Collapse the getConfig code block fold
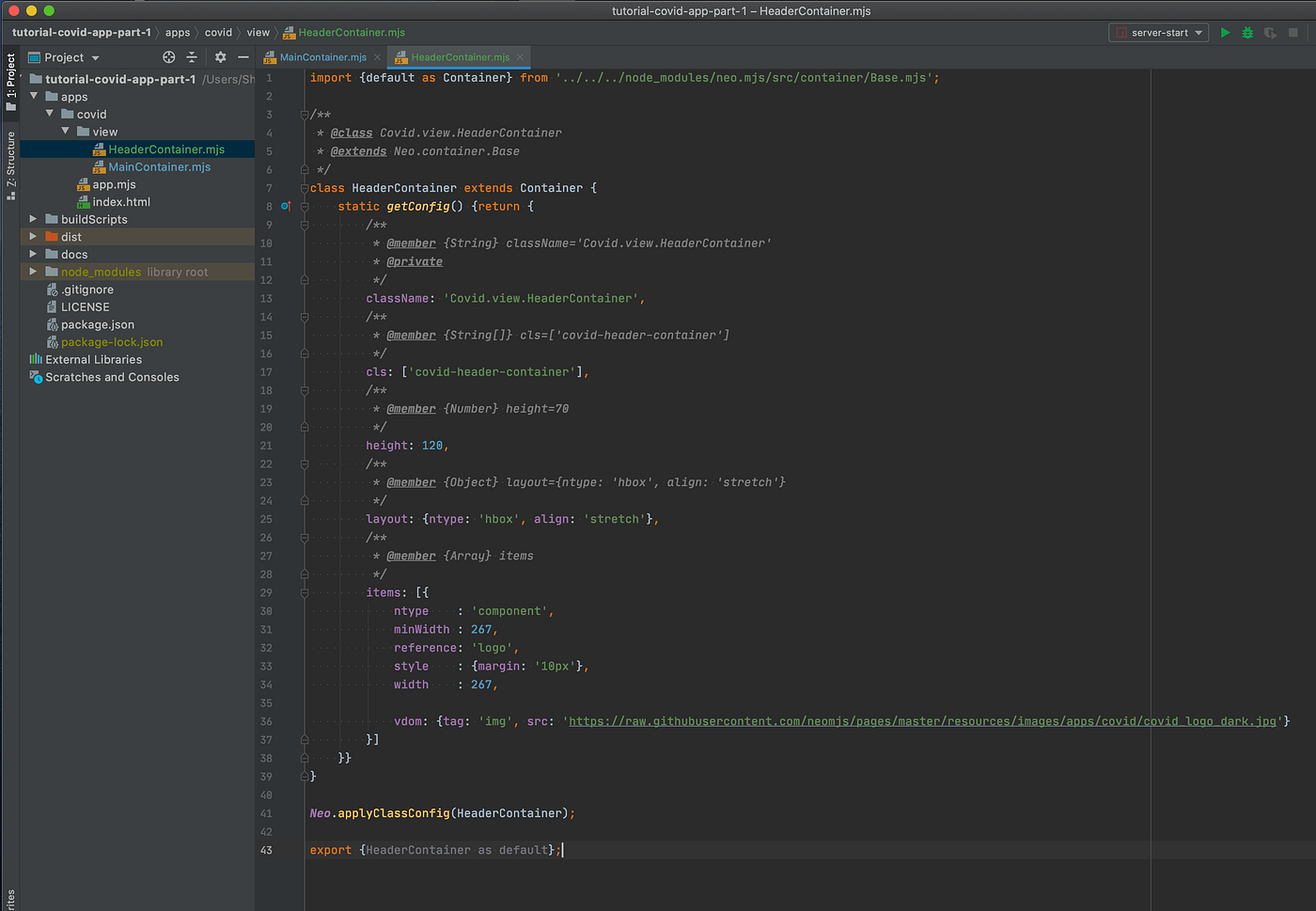 pyautogui.click(x=303, y=206)
